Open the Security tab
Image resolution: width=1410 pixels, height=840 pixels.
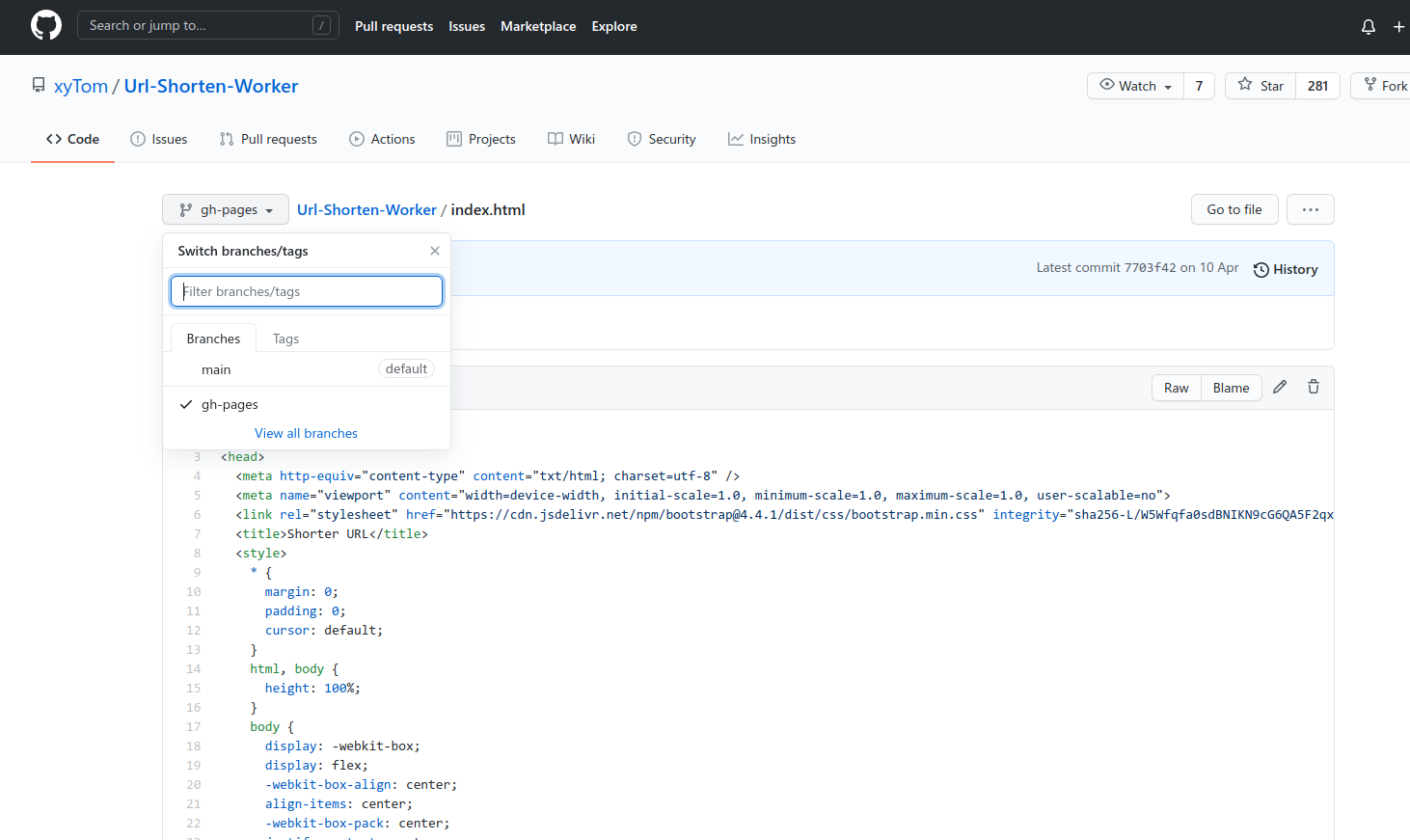[662, 139]
